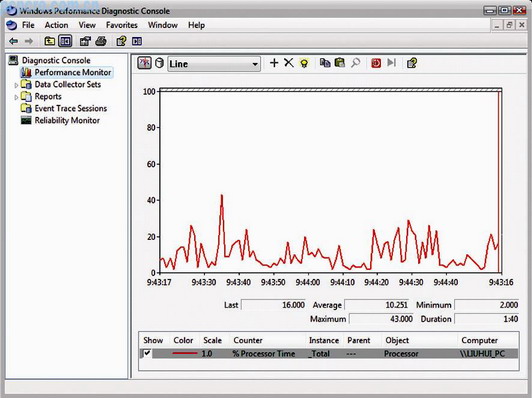Select the View Log Data cylinder icon

tap(159, 63)
